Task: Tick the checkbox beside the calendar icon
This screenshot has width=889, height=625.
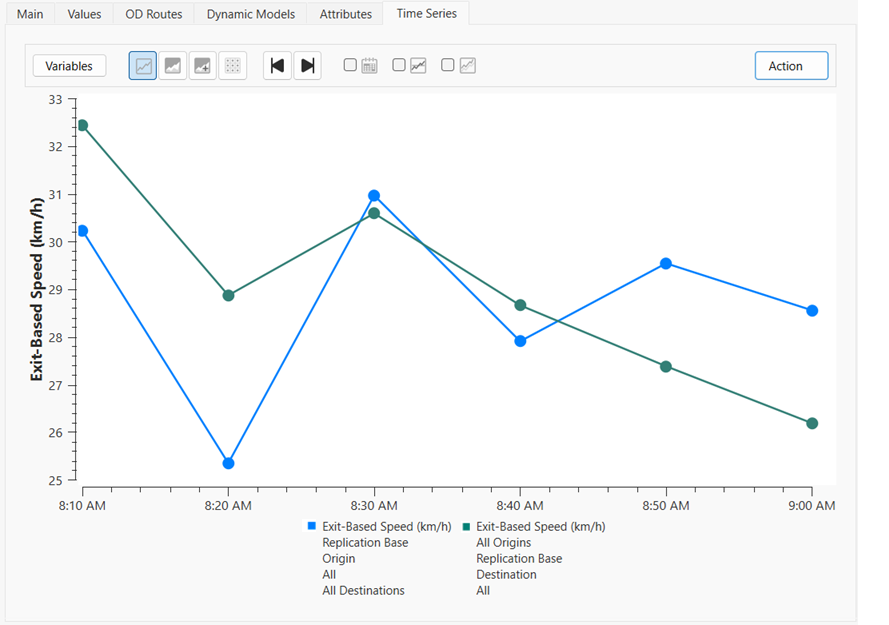Action: [x=351, y=65]
